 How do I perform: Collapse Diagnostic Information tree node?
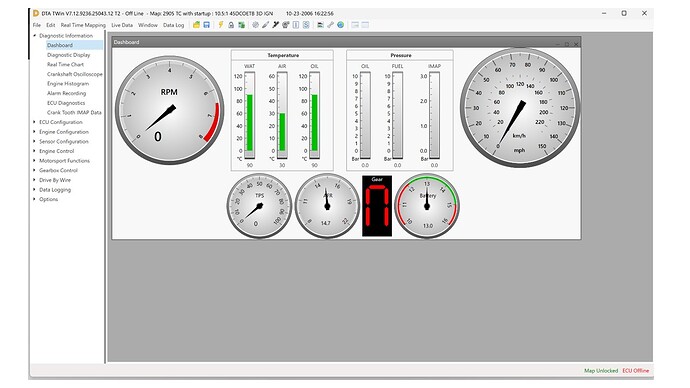point(35,36)
